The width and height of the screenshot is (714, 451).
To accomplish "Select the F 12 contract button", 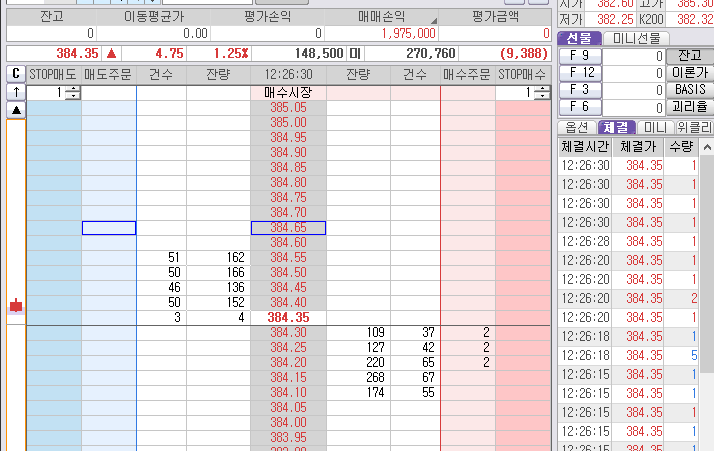I will (580, 73).
